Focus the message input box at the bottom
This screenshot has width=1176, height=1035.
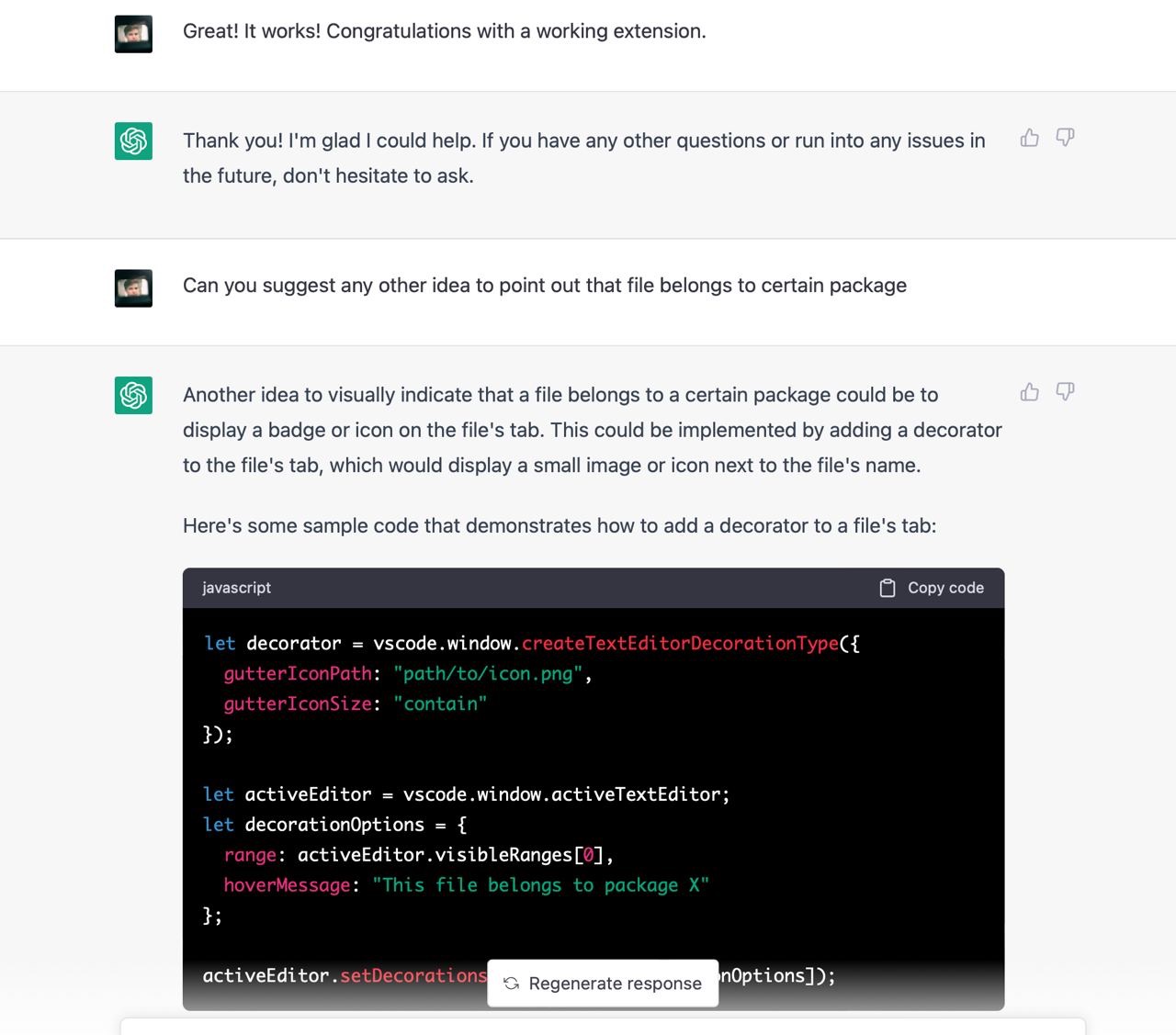click(x=603, y=1027)
